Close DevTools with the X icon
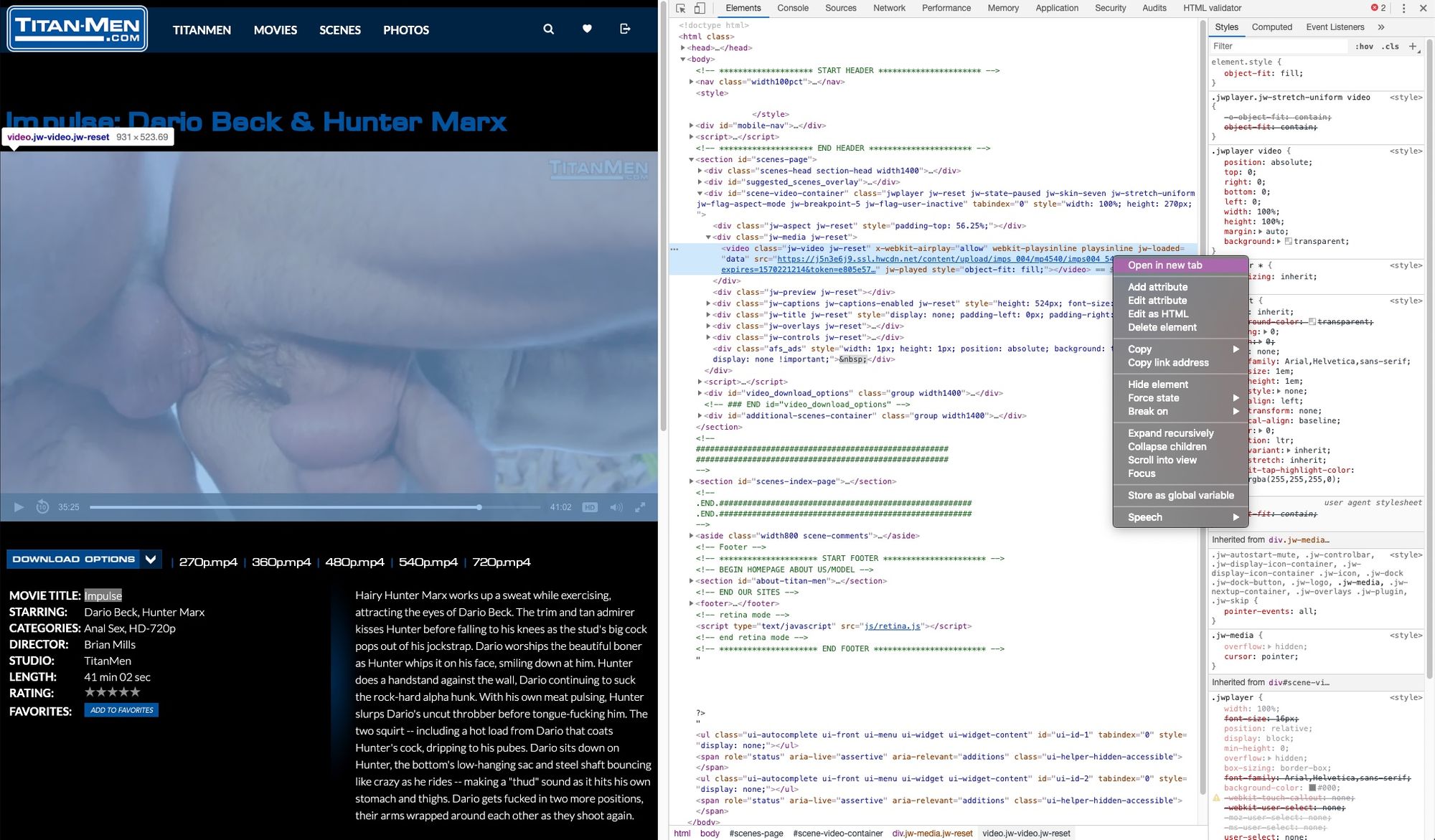 pos(1423,8)
